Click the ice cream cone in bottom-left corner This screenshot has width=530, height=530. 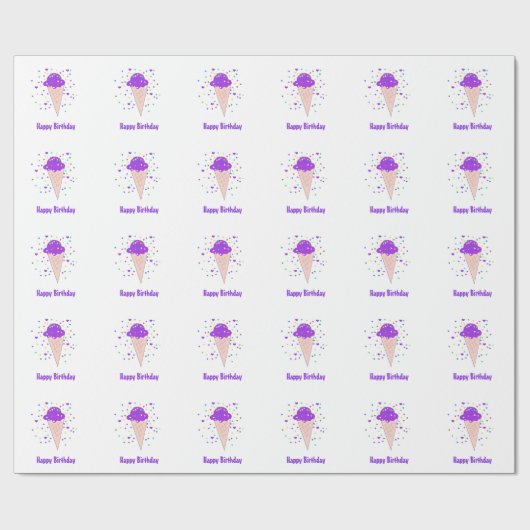tap(54, 428)
